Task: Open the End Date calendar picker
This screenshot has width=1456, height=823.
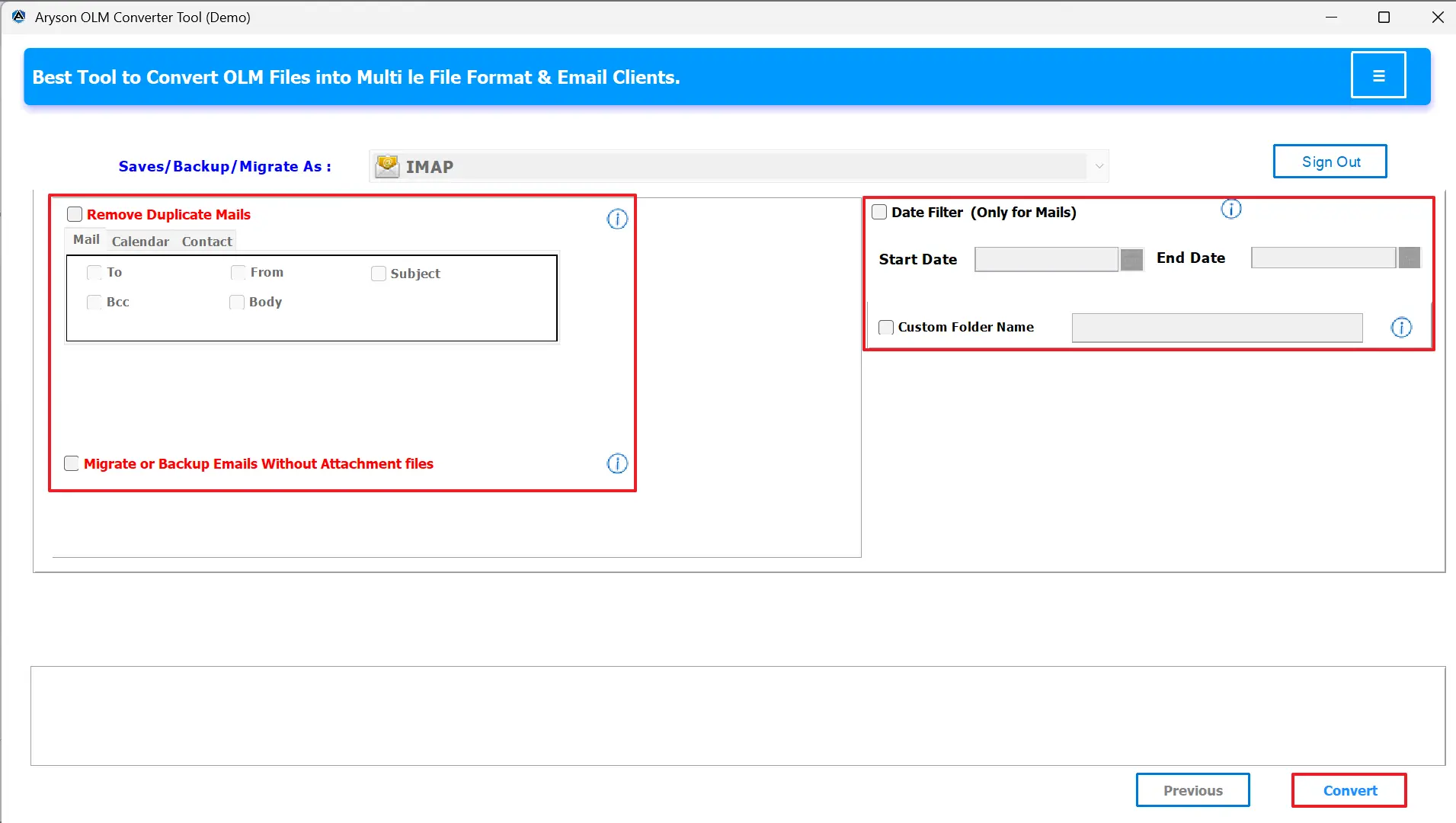Action: pos(1410,258)
